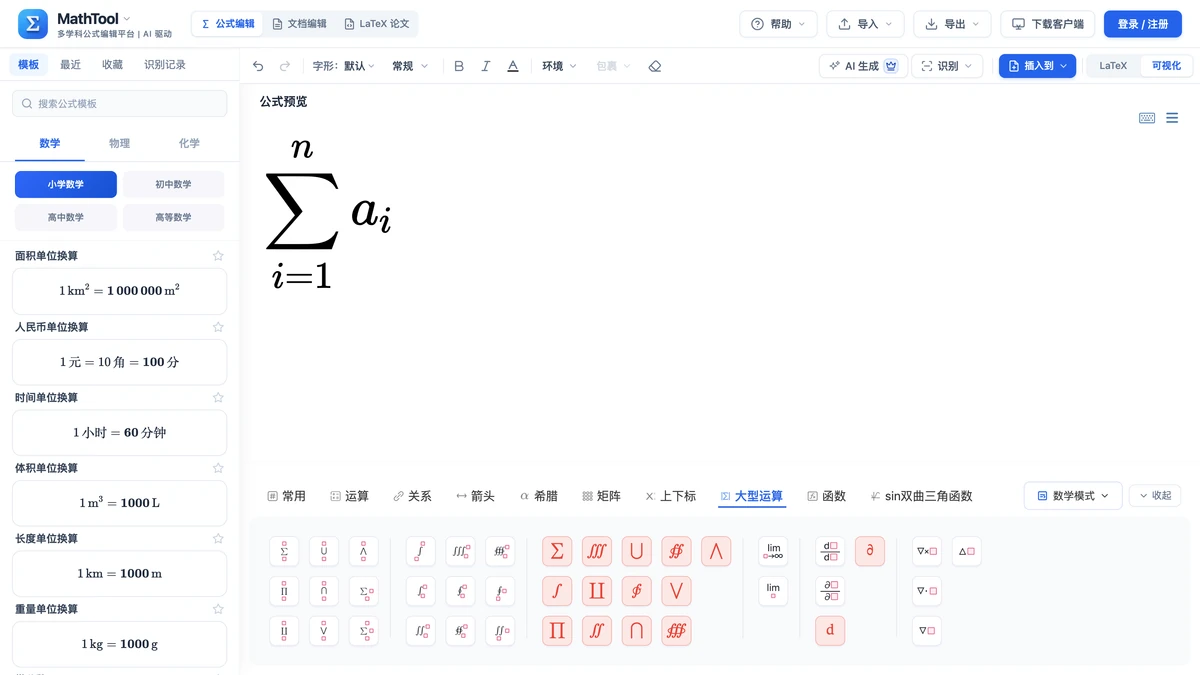This screenshot has height=675, width=1200.
Task: Open the 数学模式 dropdown
Action: tap(1073, 496)
